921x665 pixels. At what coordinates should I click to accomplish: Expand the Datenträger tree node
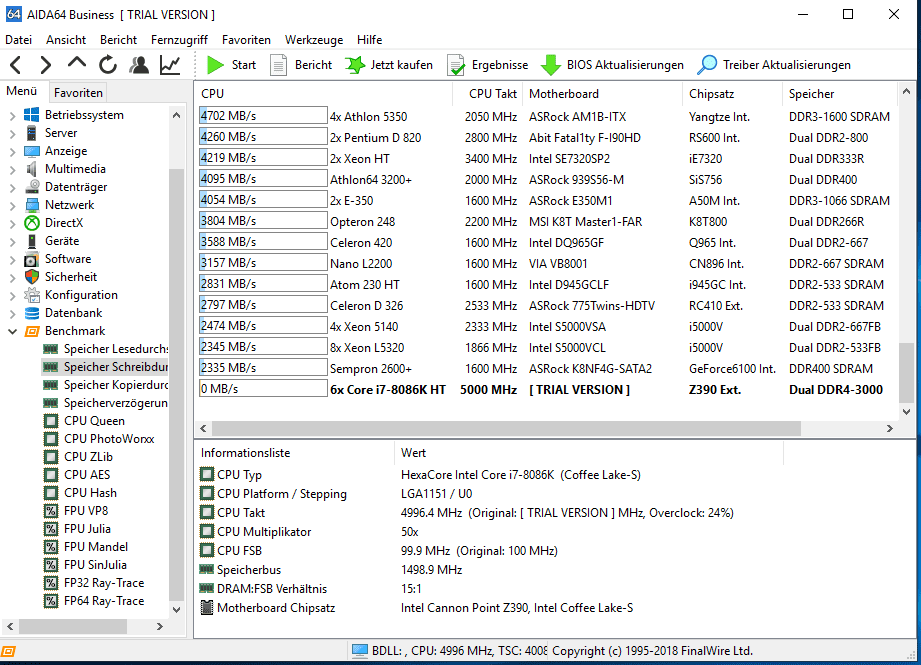point(12,187)
